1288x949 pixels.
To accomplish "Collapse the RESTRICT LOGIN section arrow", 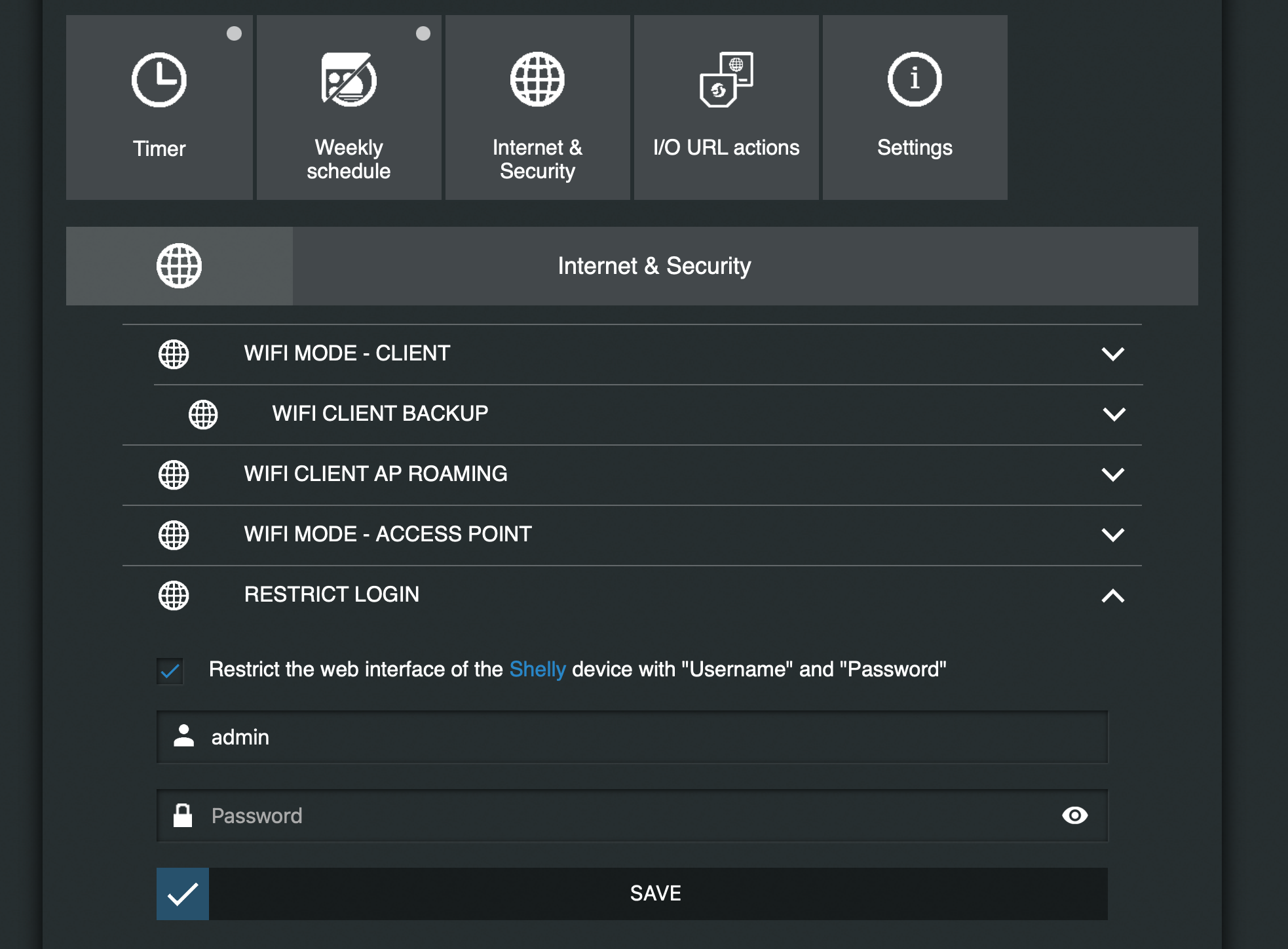I will pyautogui.click(x=1112, y=595).
